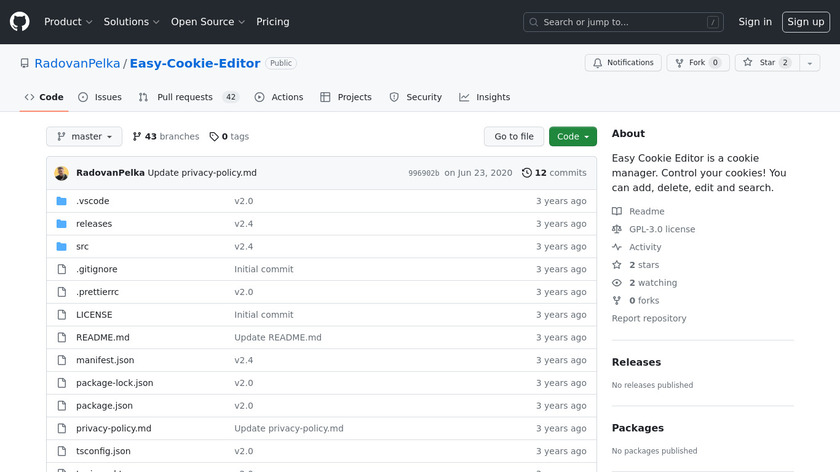Click the file icon beside README.md

[x=62, y=338]
